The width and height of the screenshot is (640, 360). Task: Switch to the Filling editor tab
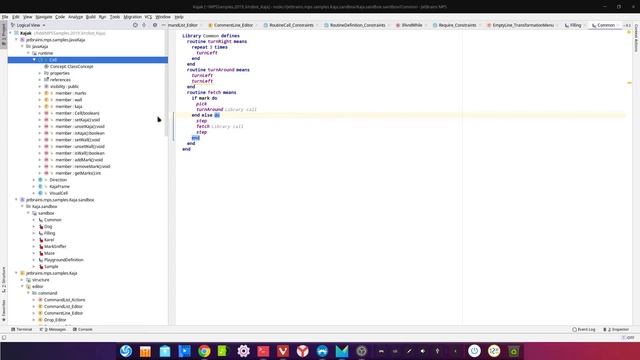575,25
